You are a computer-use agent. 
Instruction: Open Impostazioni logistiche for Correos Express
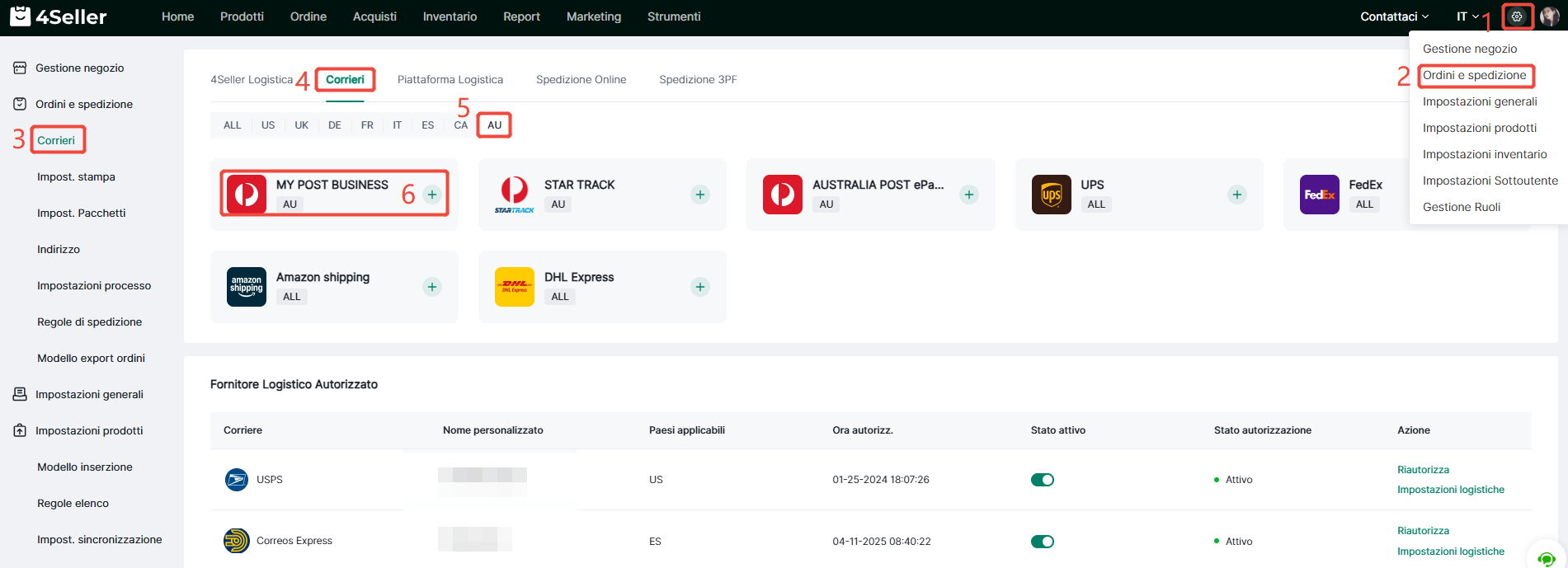click(x=1450, y=552)
